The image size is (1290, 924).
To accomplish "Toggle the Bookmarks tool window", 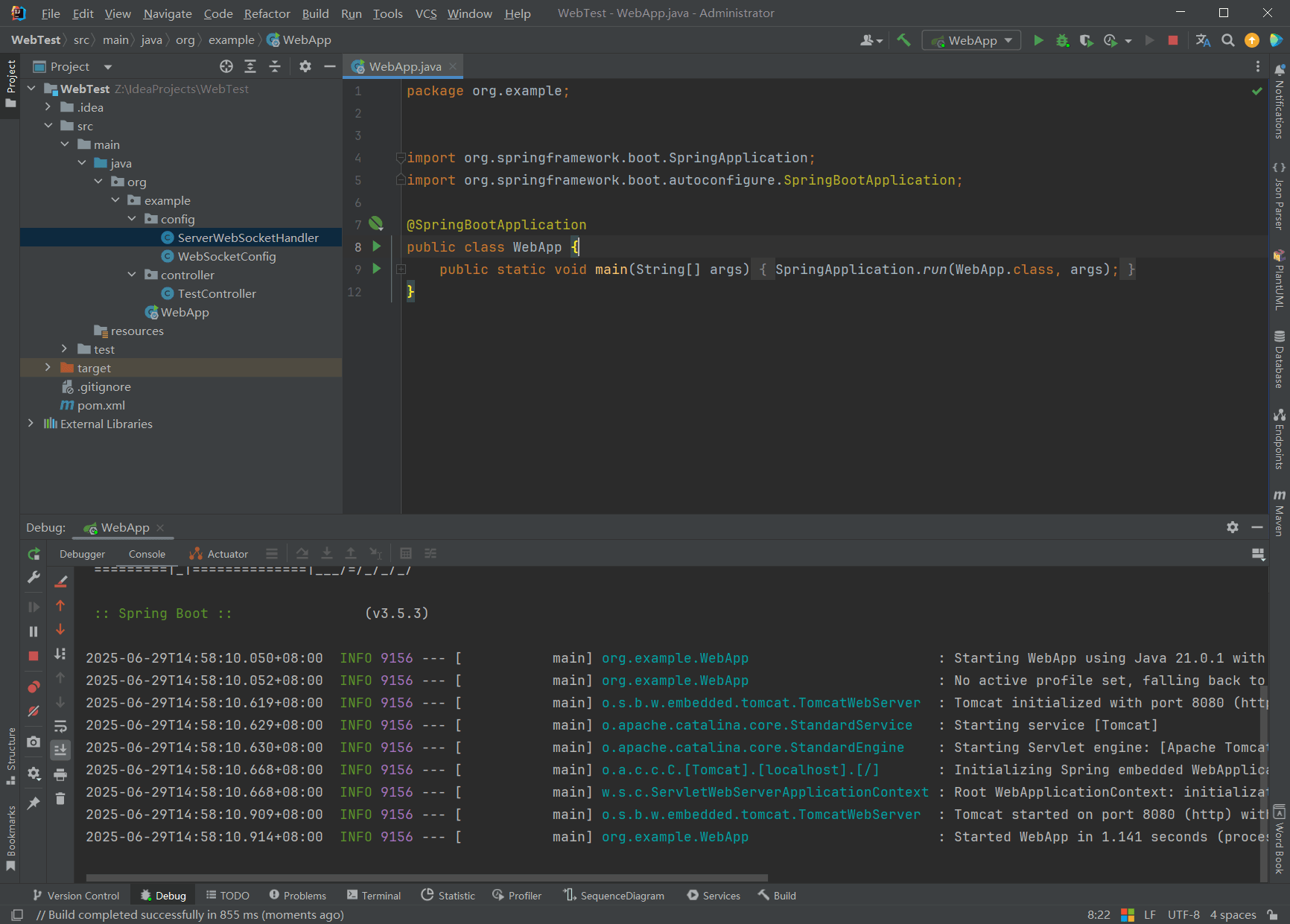I will (x=10, y=838).
